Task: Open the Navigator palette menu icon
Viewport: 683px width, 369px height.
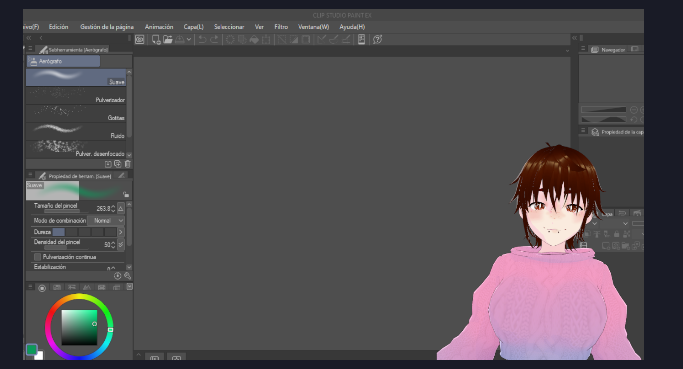Action: [x=583, y=49]
